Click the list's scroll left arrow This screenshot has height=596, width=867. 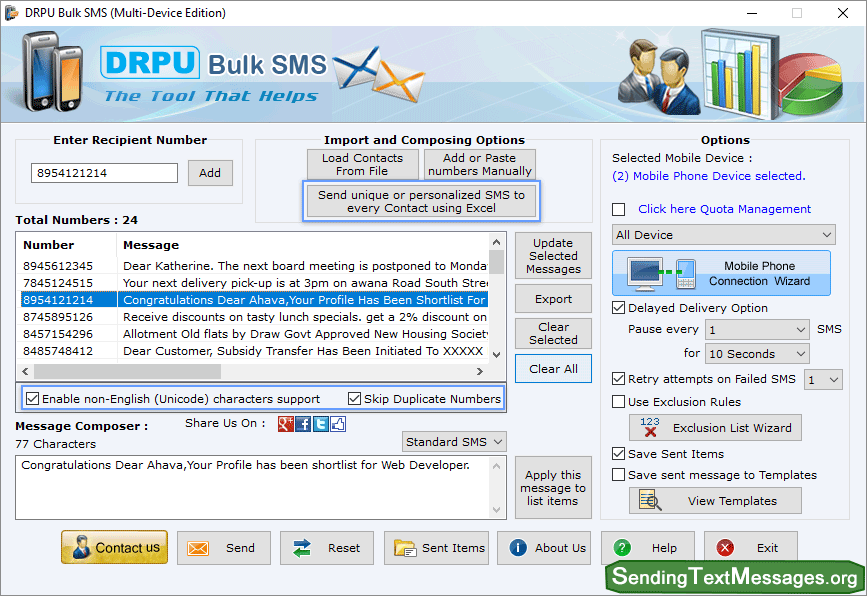click(x=25, y=372)
